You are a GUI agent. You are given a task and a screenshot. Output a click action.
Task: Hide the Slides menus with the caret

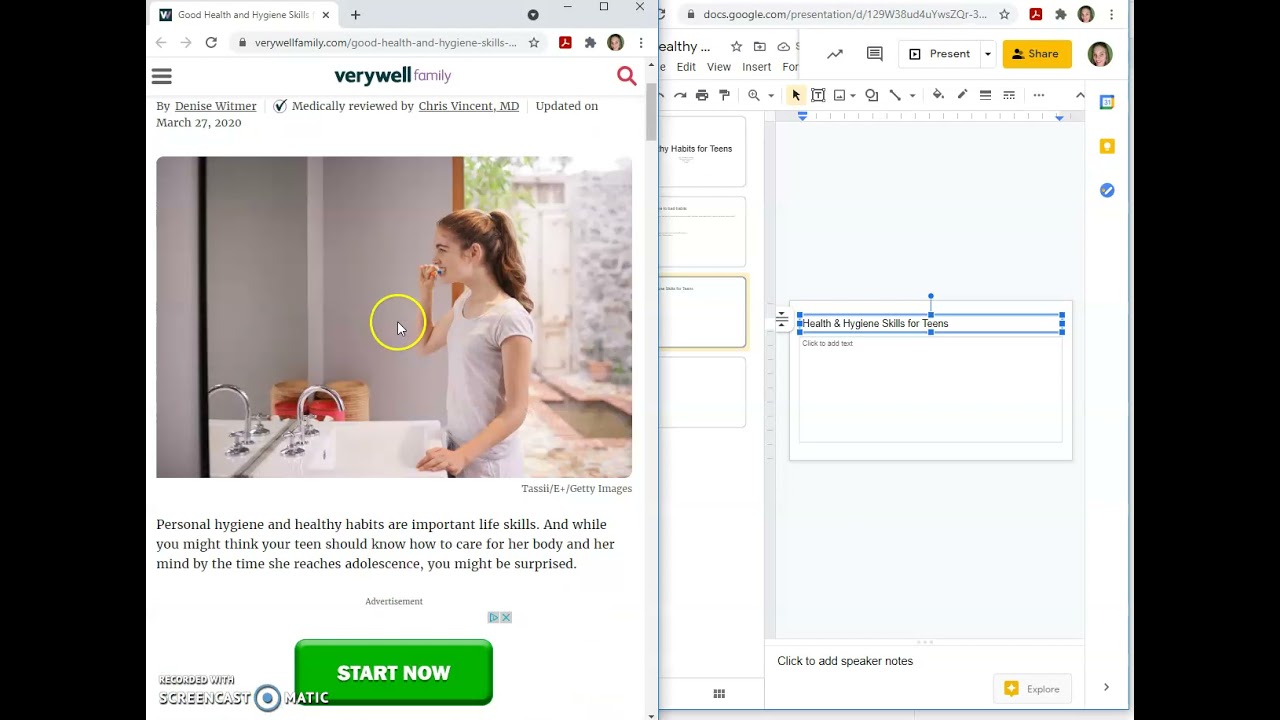(x=1080, y=95)
